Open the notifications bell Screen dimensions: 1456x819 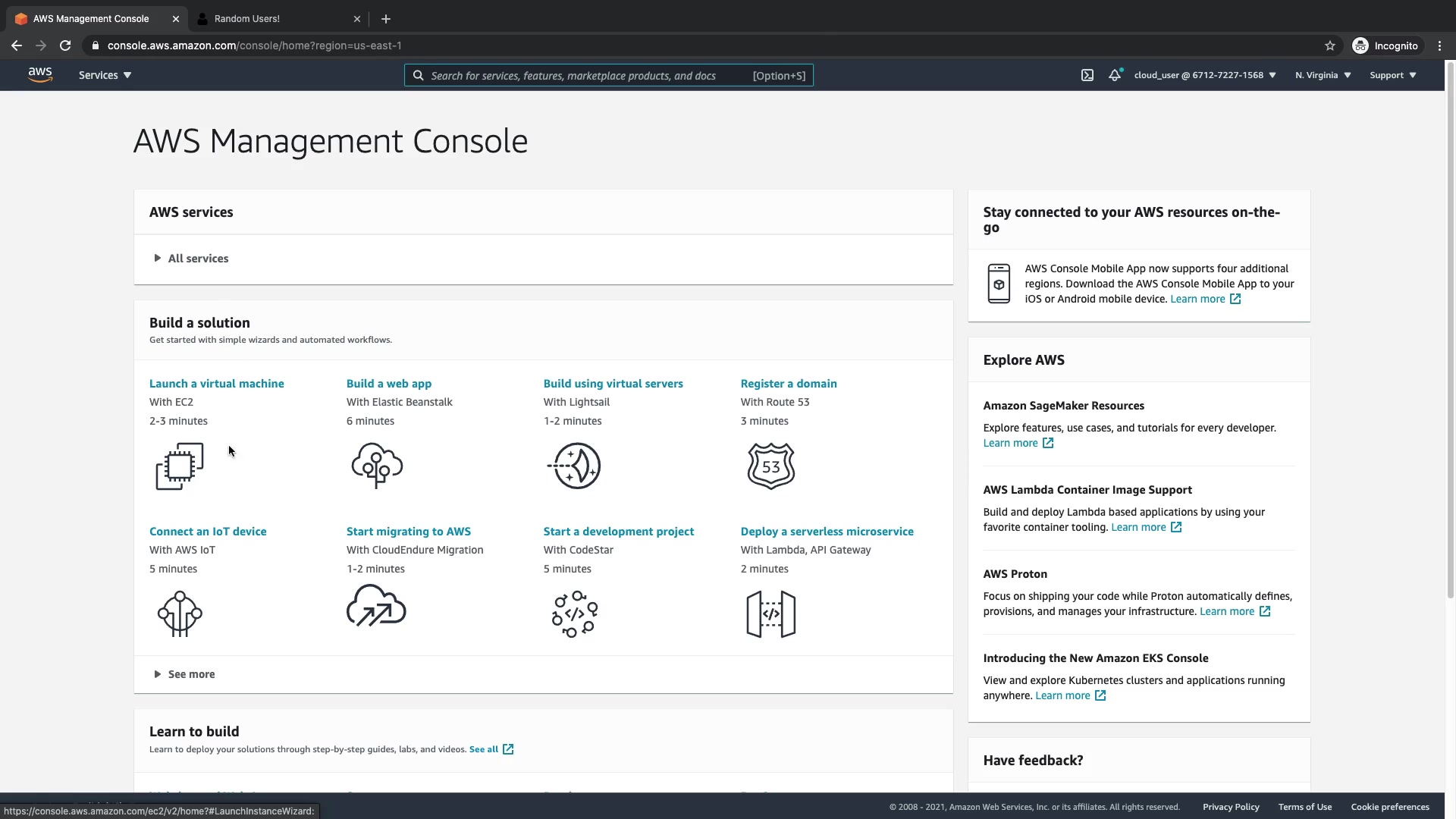(x=1114, y=75)
